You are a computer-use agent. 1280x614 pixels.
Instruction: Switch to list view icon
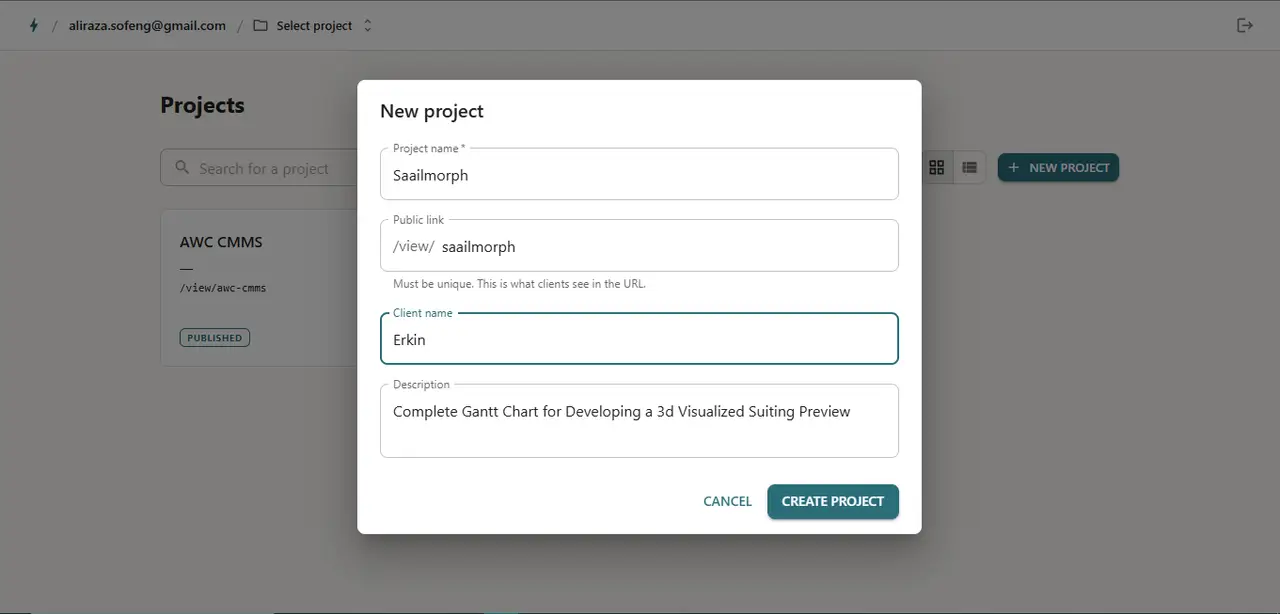[969, 168]
